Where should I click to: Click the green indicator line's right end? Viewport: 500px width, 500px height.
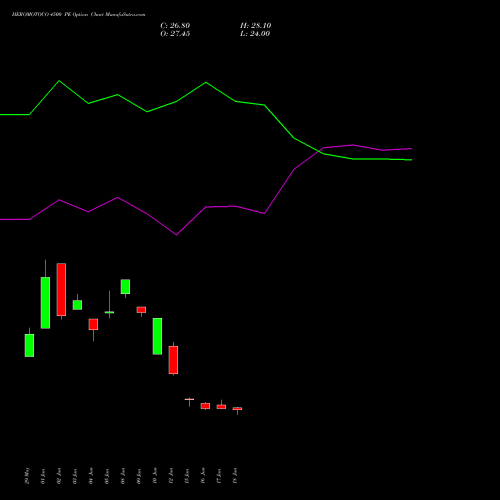click(411, 160)
